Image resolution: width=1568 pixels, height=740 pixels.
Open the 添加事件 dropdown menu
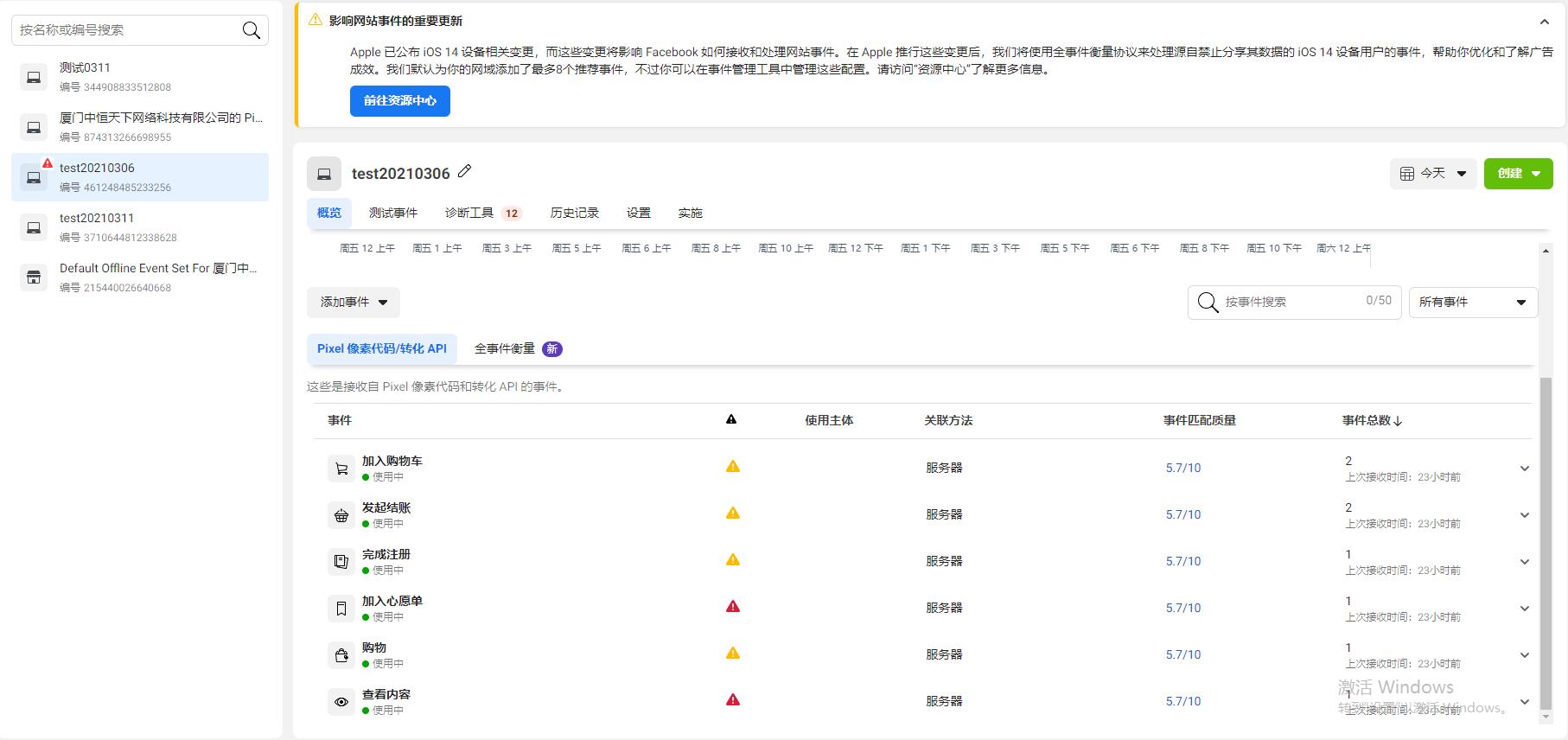[354, 303]
